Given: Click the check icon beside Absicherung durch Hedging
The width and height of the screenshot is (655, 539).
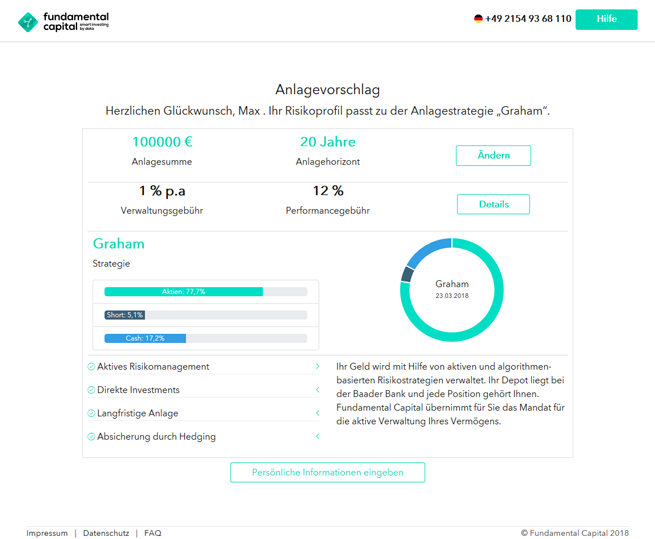Looking at the screenshot, I should 91,437.
